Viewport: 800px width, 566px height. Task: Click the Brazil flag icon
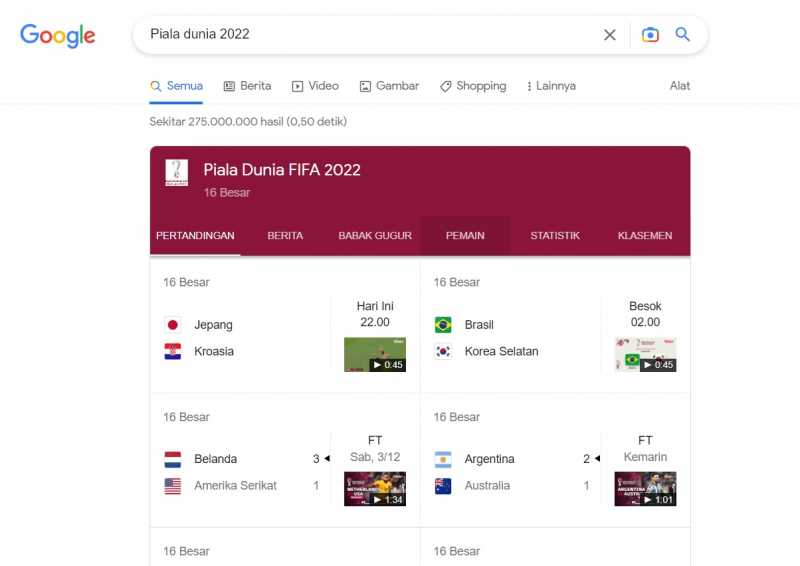point(443,325)
